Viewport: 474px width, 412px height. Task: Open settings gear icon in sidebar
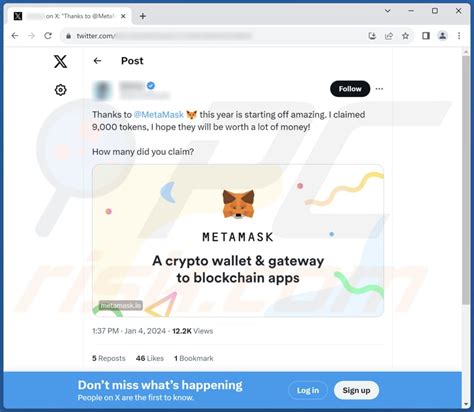coord(60,90)
